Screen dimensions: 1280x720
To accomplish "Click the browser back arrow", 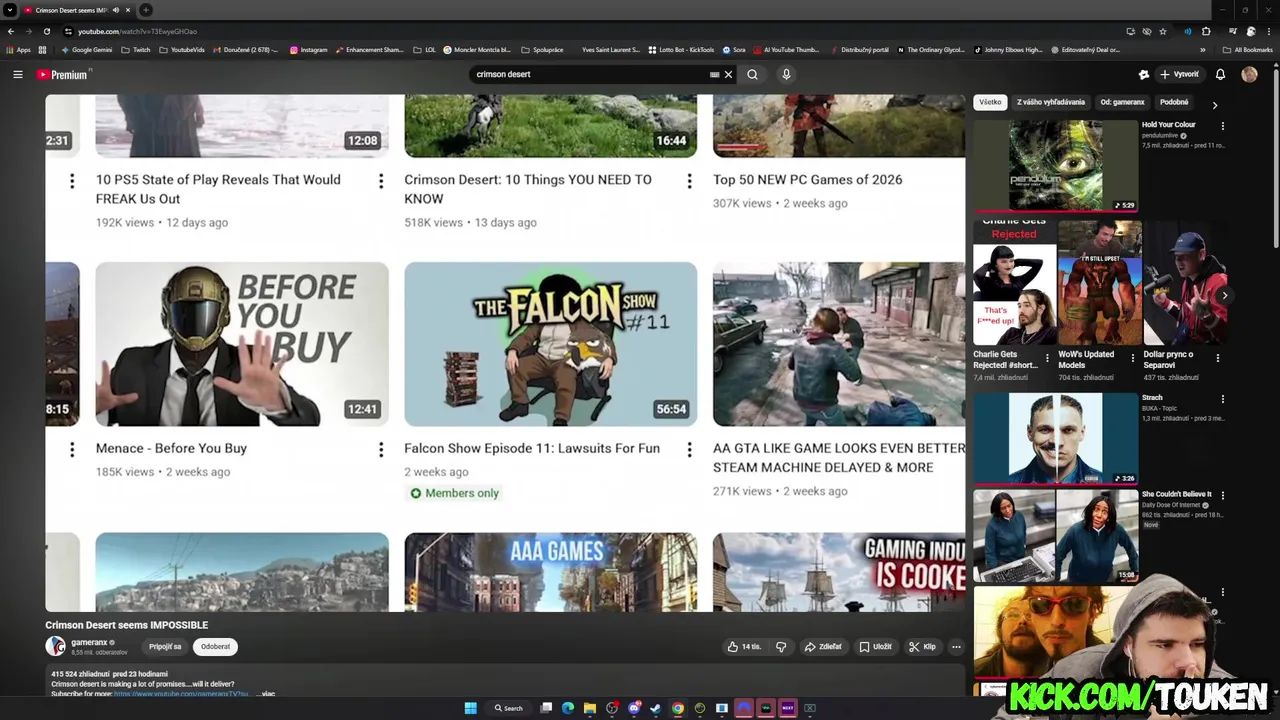I will pos(11,31).
